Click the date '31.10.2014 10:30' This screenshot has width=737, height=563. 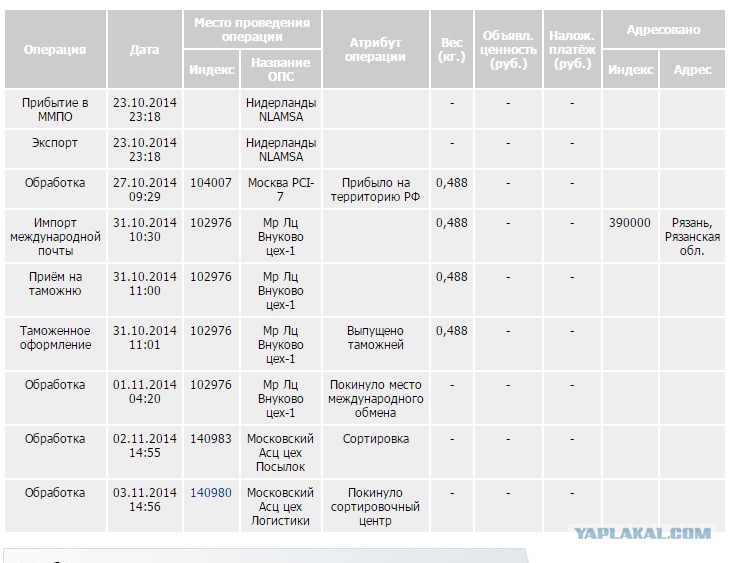pyautogui.click(x=144, y=229)
